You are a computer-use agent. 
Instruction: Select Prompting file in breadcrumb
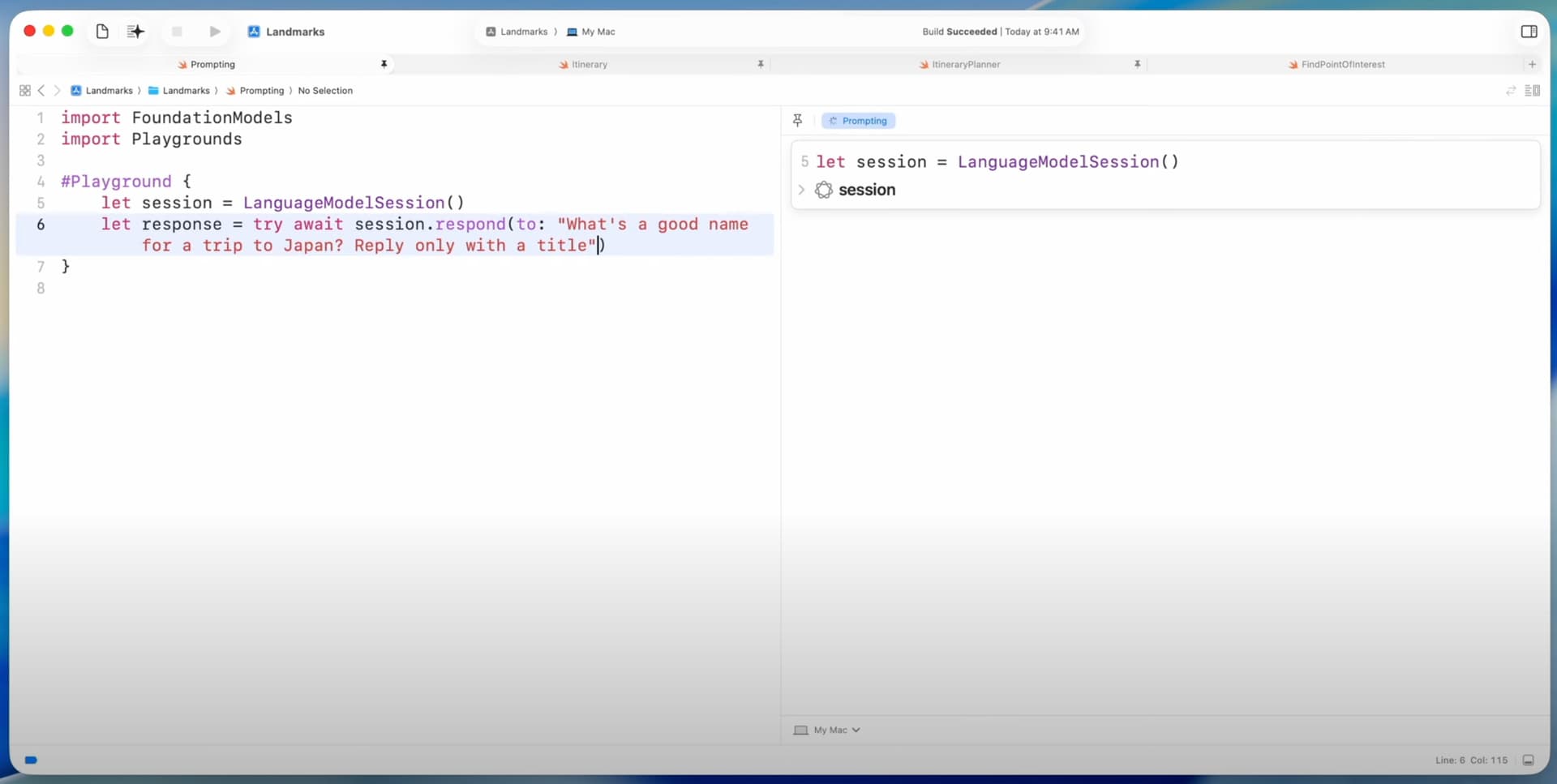255,91
